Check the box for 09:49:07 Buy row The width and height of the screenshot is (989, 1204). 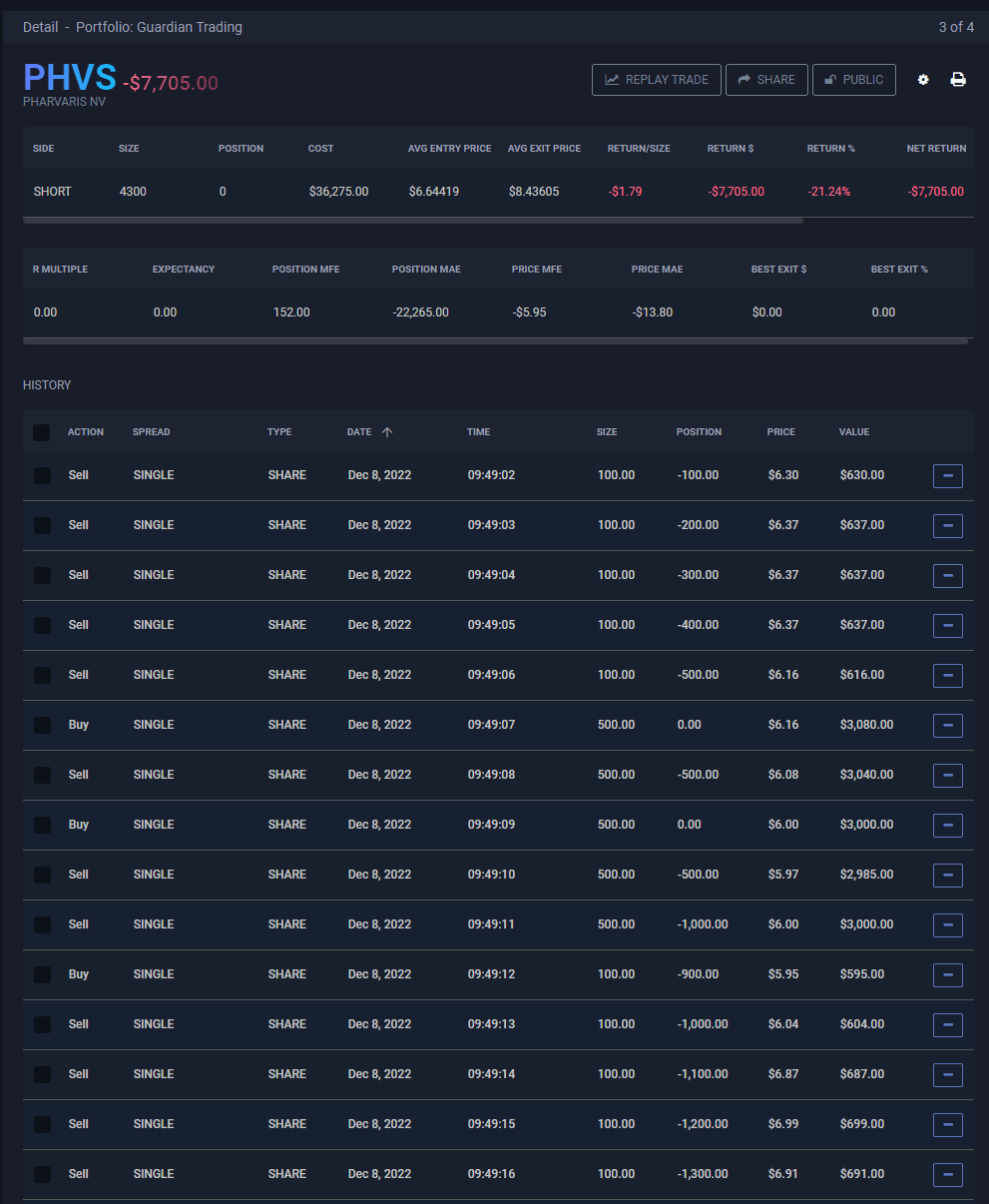[42, 725]
